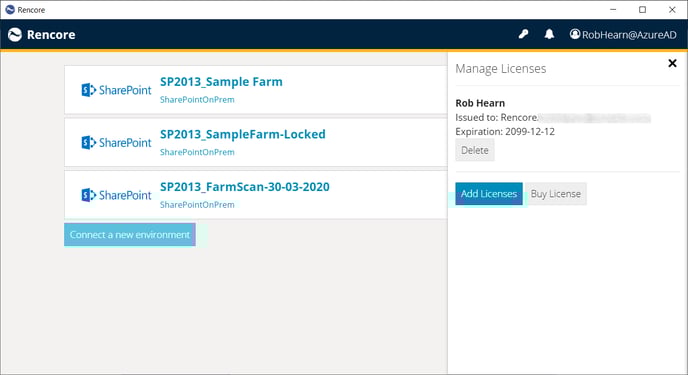The height and width of the screenshot is (375, 688).
Task: Click SharePoint logo of SP2013_SampleFarm-Locked
Action: (116, 143)
